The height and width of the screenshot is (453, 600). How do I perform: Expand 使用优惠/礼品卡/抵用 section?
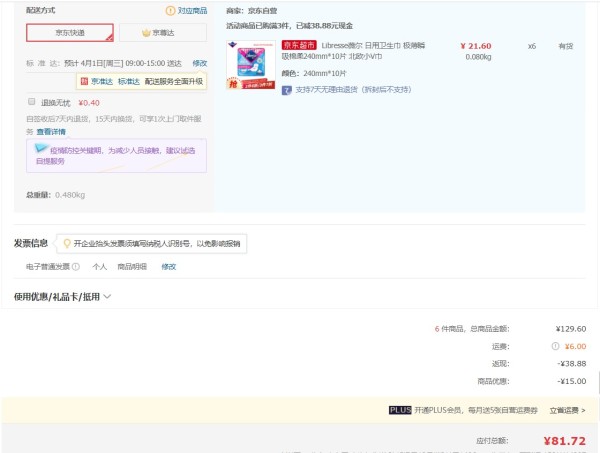62,297
